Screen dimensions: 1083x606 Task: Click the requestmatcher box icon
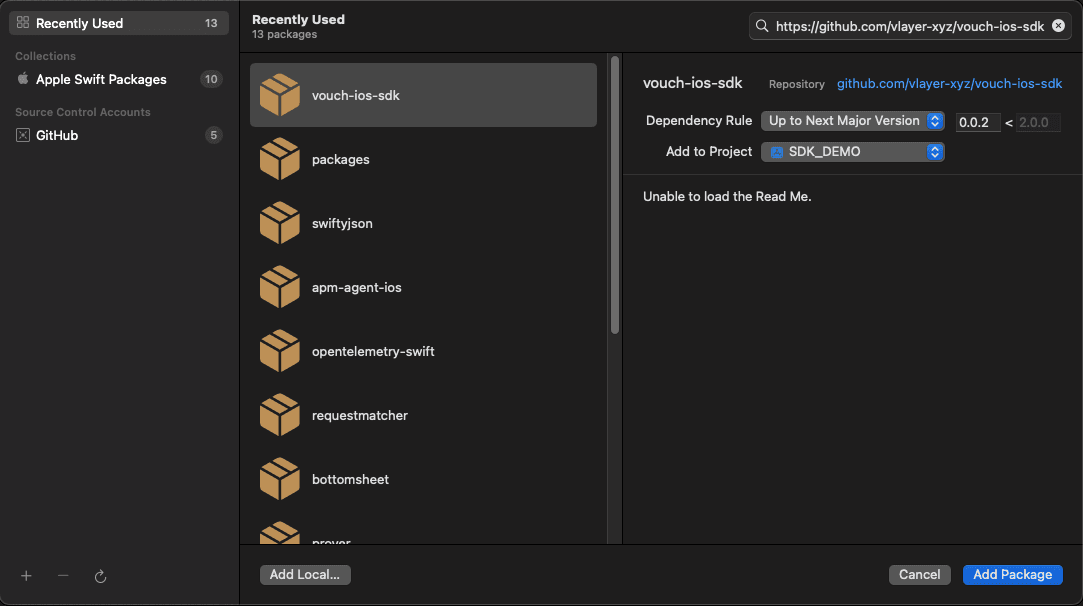click(x=280, y=415)
